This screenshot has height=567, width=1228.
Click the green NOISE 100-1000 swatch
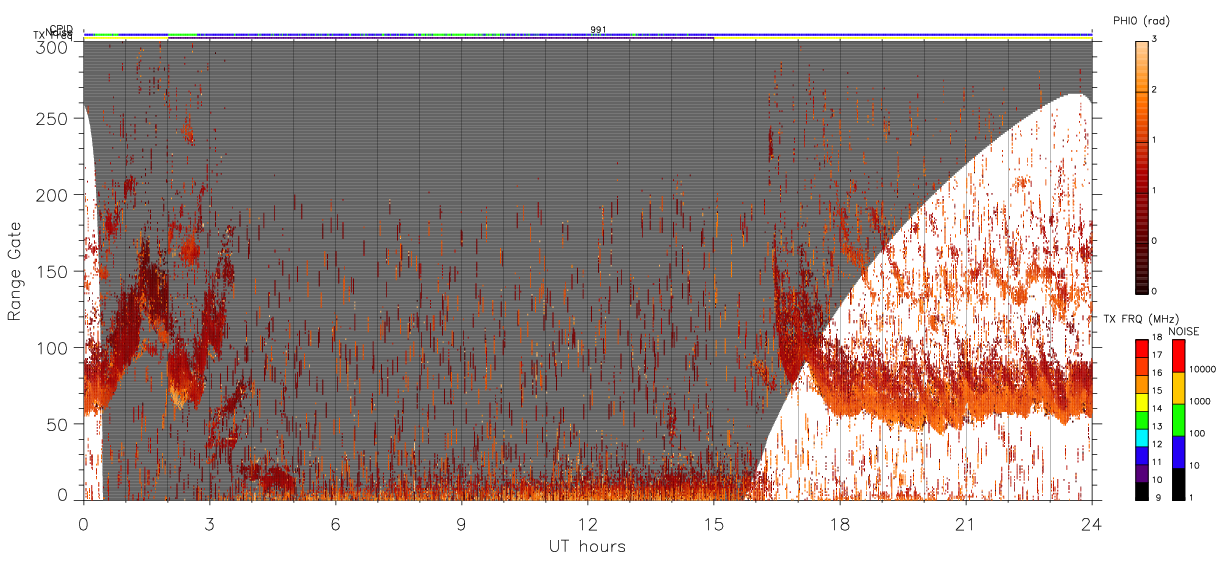click(x=1179, y=419)
